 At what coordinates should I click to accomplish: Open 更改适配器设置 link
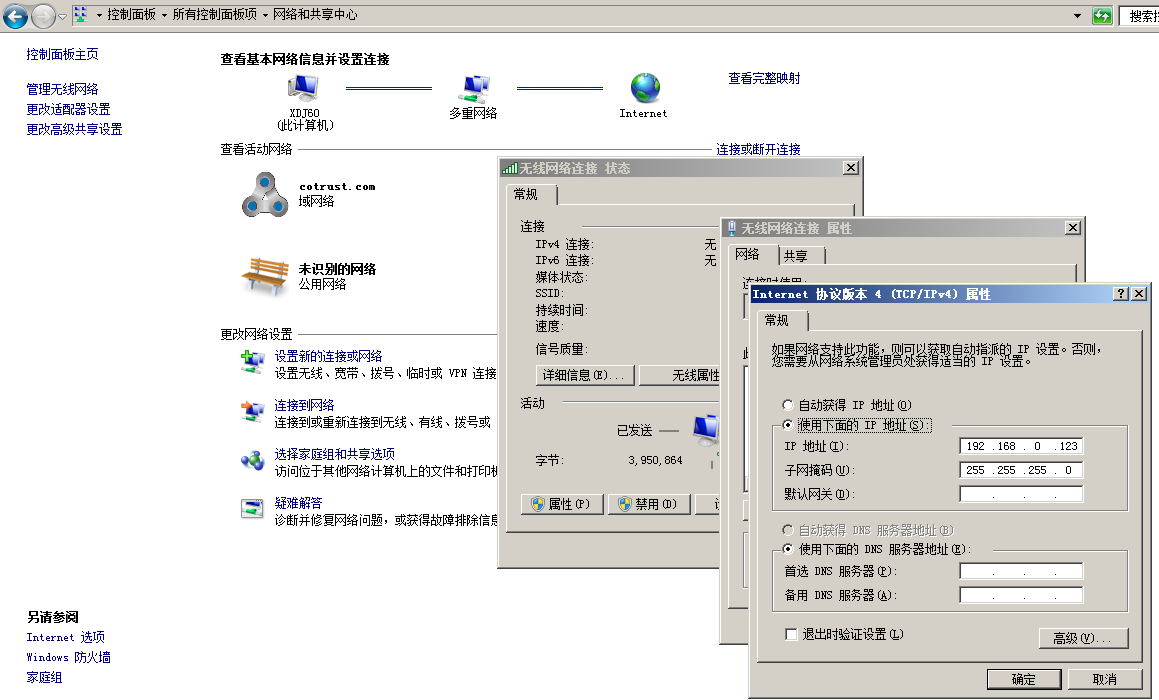click(x=68, y=109)
